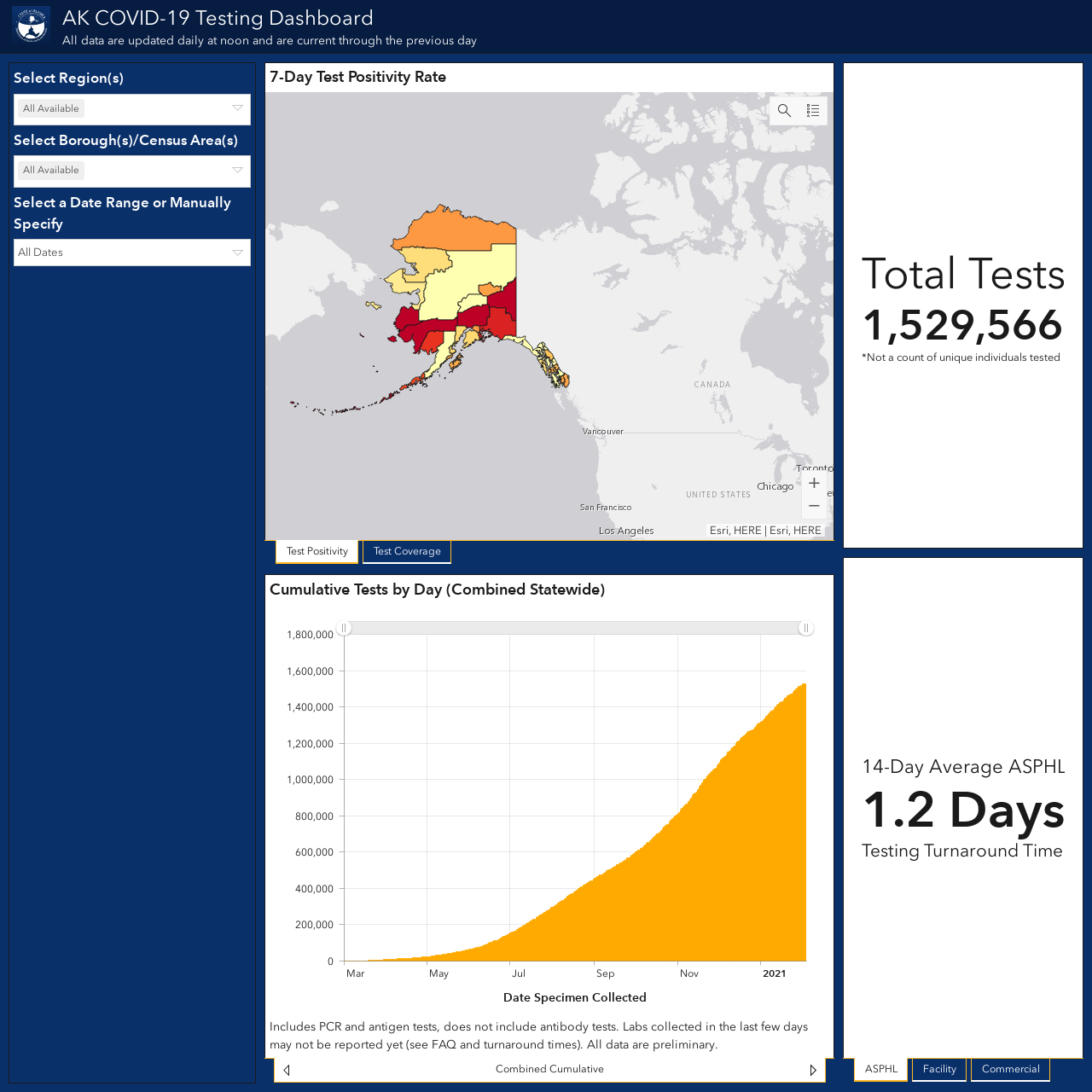Click the Esri, HERE attribution link
The height and width of the screenshot is (1092, 1092).
click(765, 531)
